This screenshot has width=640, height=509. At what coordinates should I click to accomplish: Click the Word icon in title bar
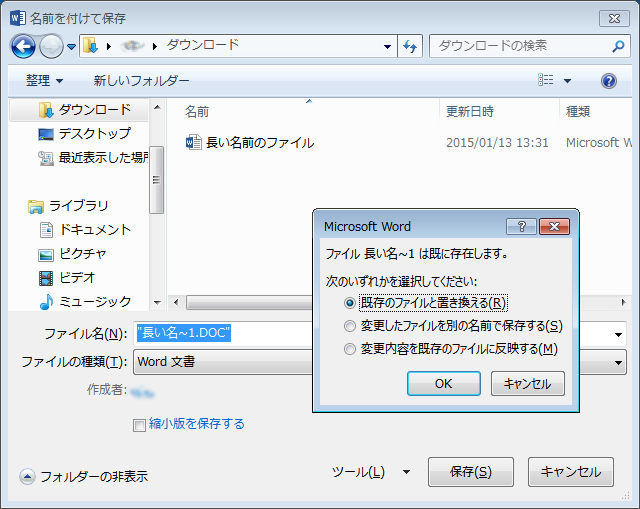tap(18, 18)
